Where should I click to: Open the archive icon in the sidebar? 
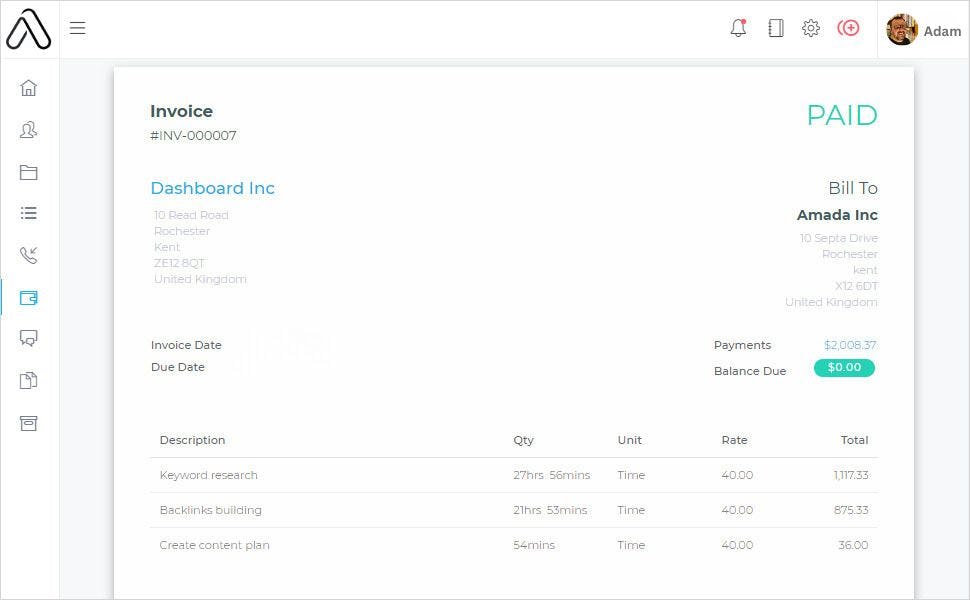[29, 423]
